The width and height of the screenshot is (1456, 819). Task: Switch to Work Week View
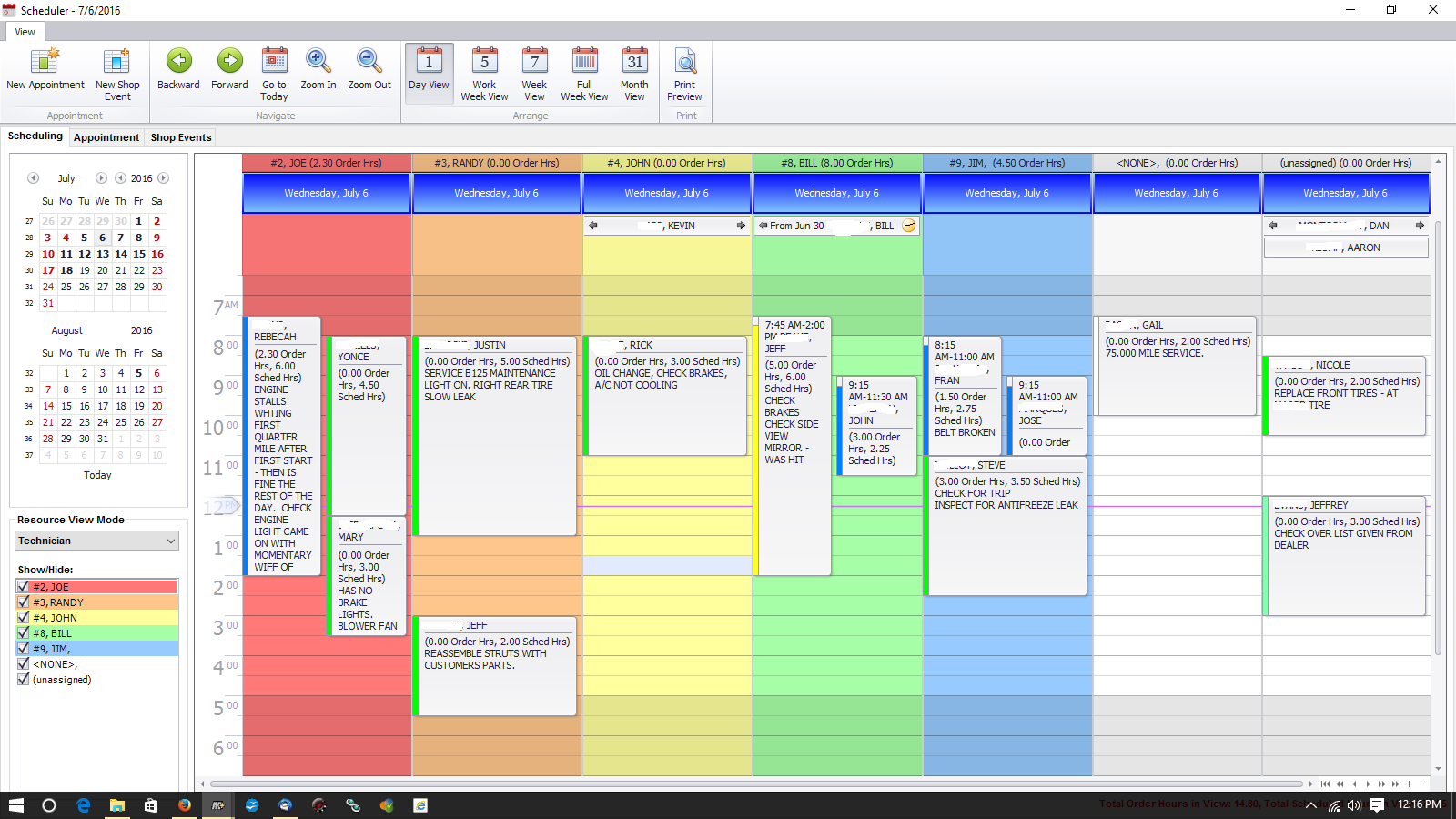pos(484,73)
